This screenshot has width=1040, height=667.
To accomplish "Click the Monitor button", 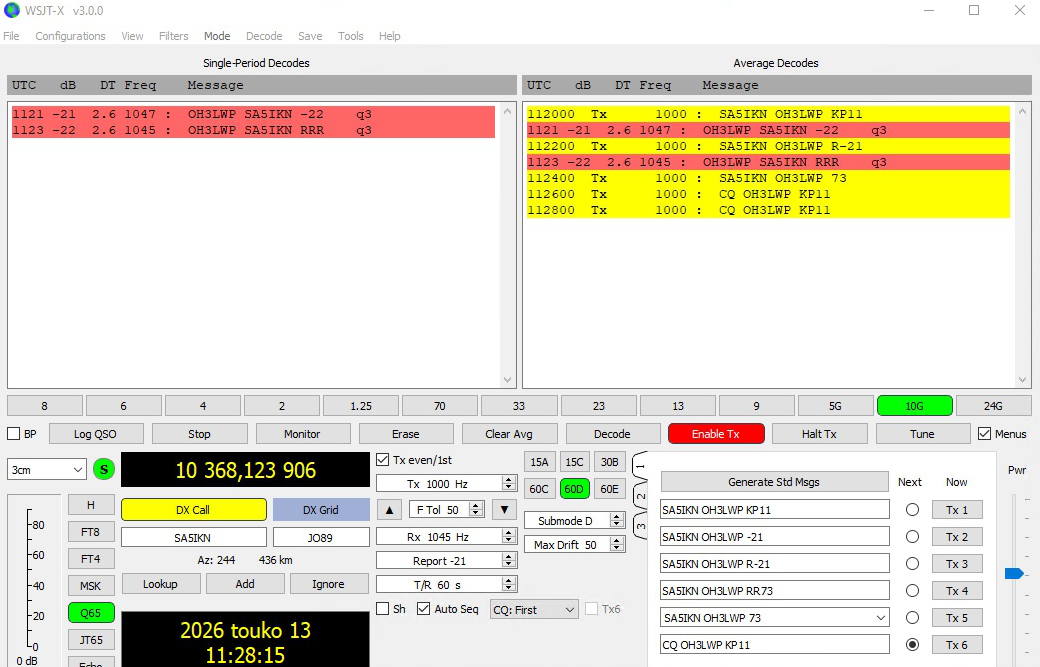I will [x=302, y=434].
